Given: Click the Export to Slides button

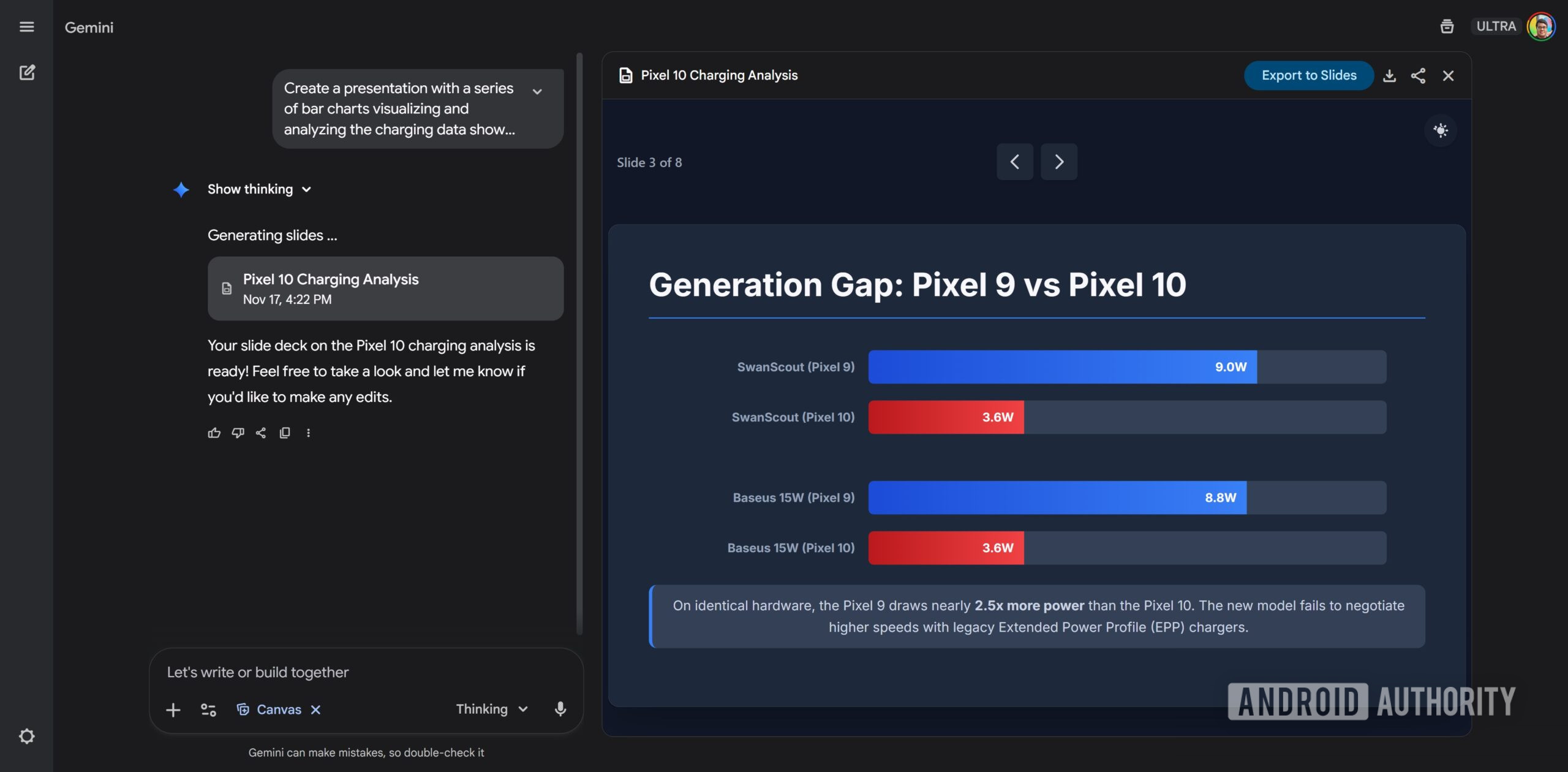Looking at the screenshot, I should [x=1308, y=75].
